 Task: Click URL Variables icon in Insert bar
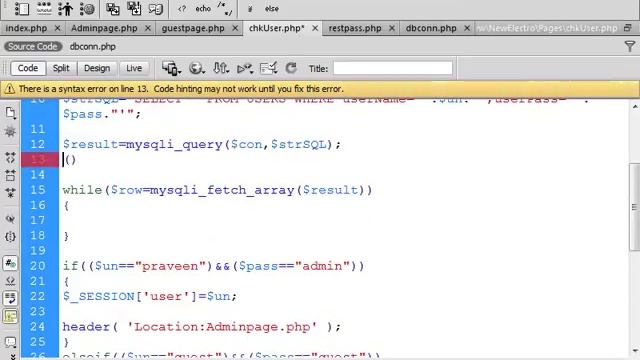44,9
